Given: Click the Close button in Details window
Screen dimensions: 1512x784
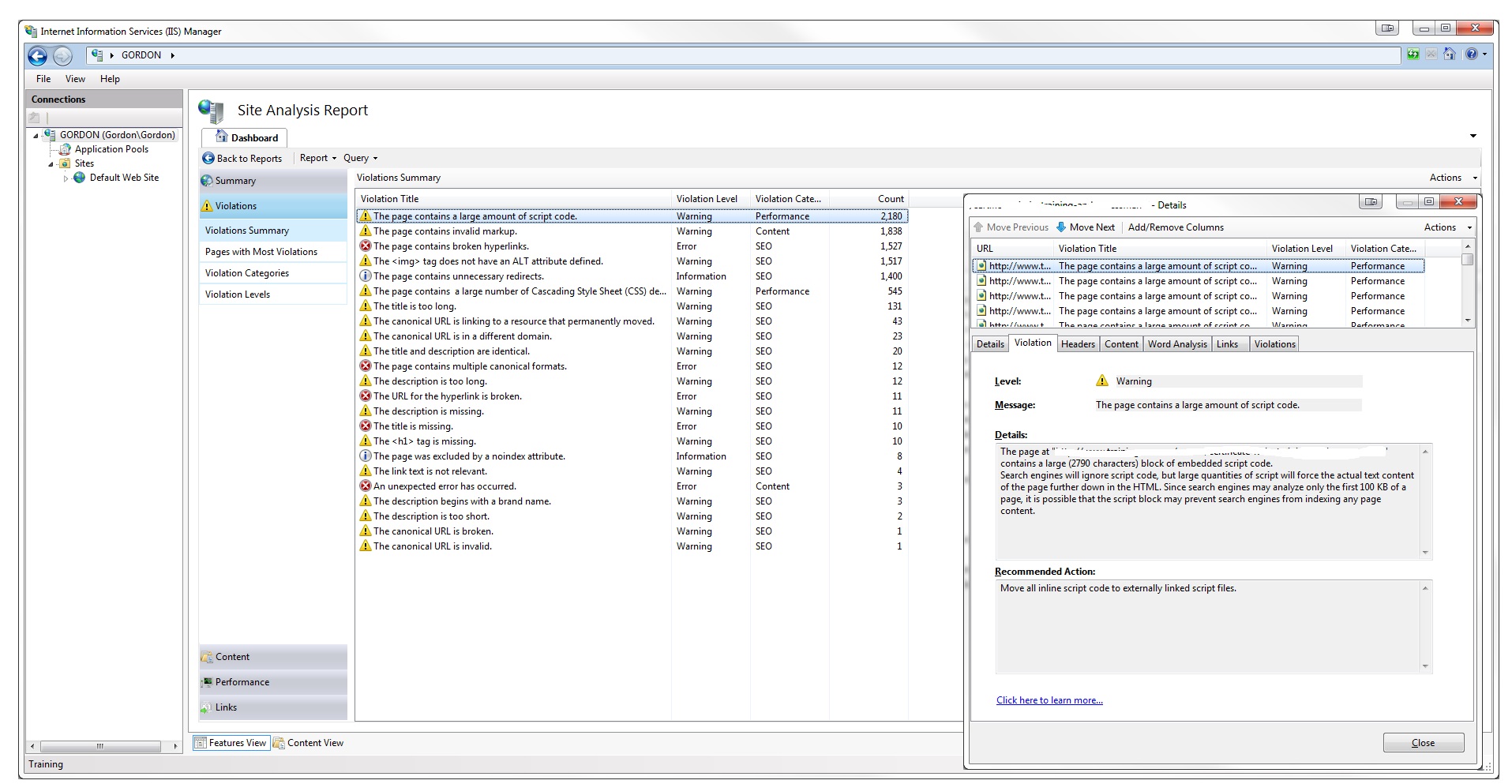Looking at the screenshot, I should point(1423,743).
